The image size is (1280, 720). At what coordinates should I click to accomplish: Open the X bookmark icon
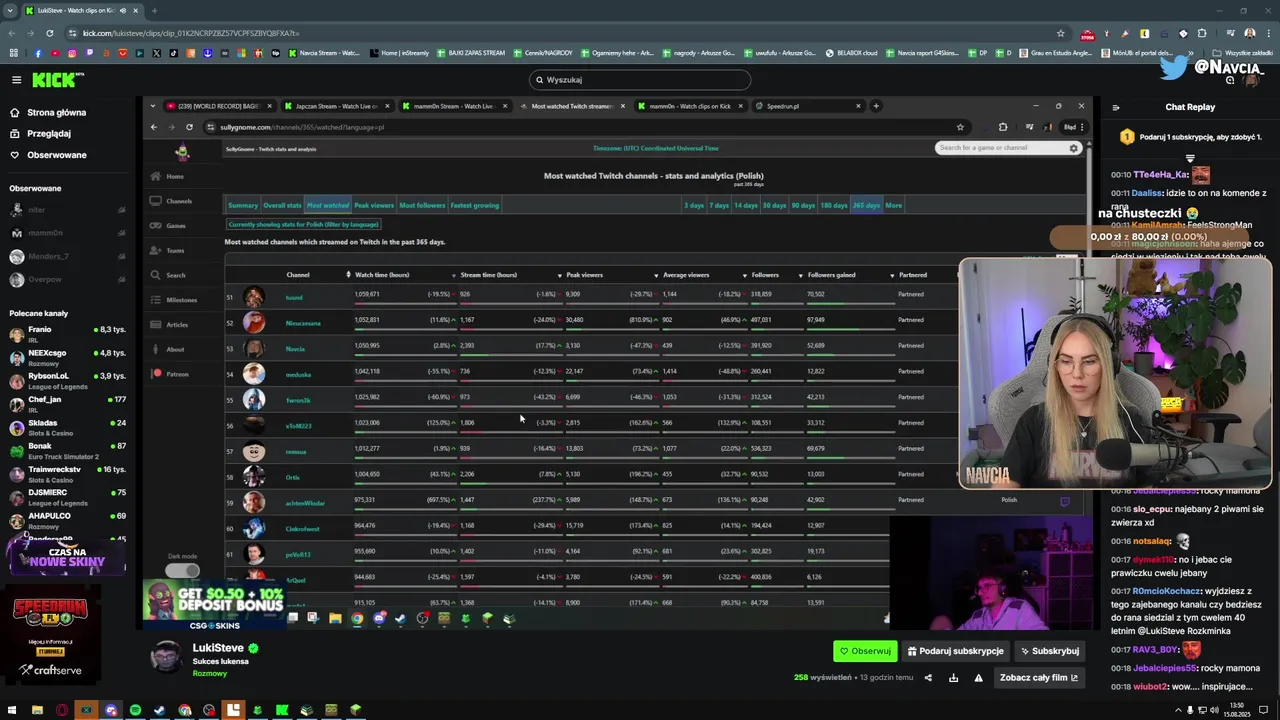(x=156, y=53)
